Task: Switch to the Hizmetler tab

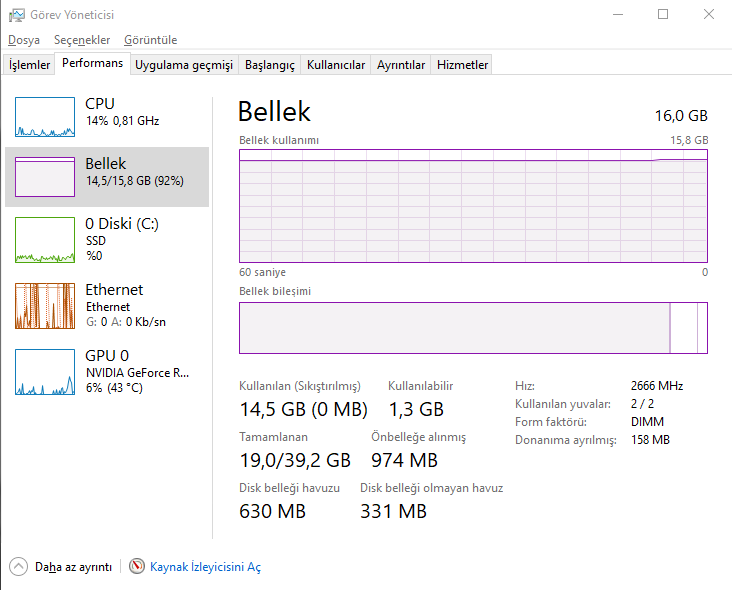Action: (x=463, y=65)
